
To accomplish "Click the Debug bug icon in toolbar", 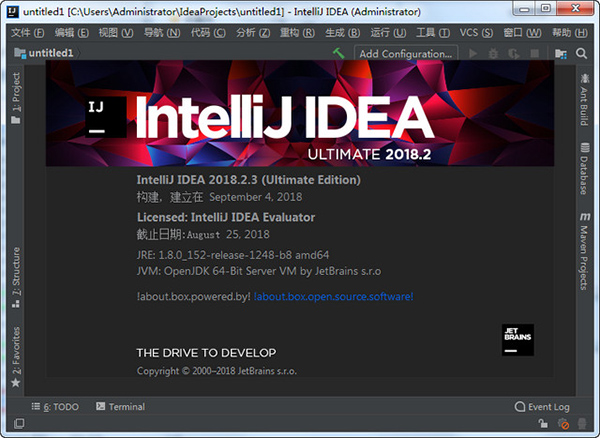I will 493,54.
